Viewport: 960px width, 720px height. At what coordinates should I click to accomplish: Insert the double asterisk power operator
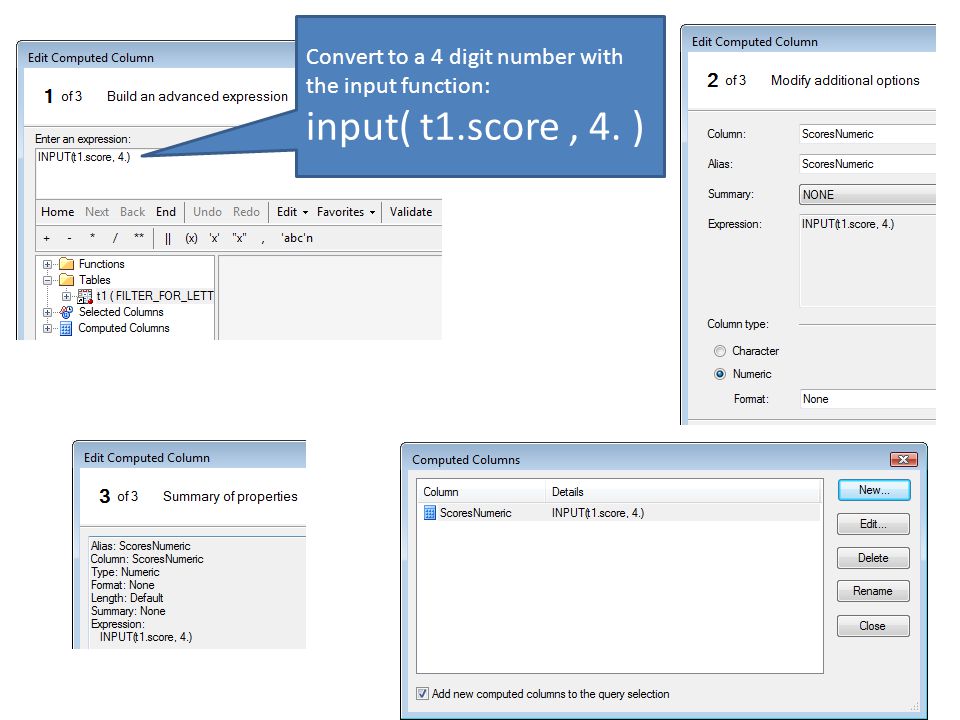coord(139,238)
